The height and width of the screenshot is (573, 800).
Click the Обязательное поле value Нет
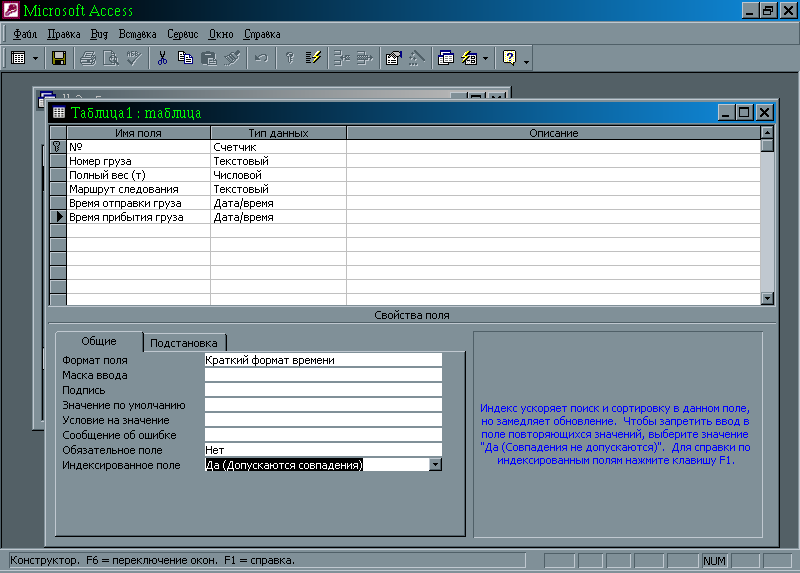tap(323, 450)
